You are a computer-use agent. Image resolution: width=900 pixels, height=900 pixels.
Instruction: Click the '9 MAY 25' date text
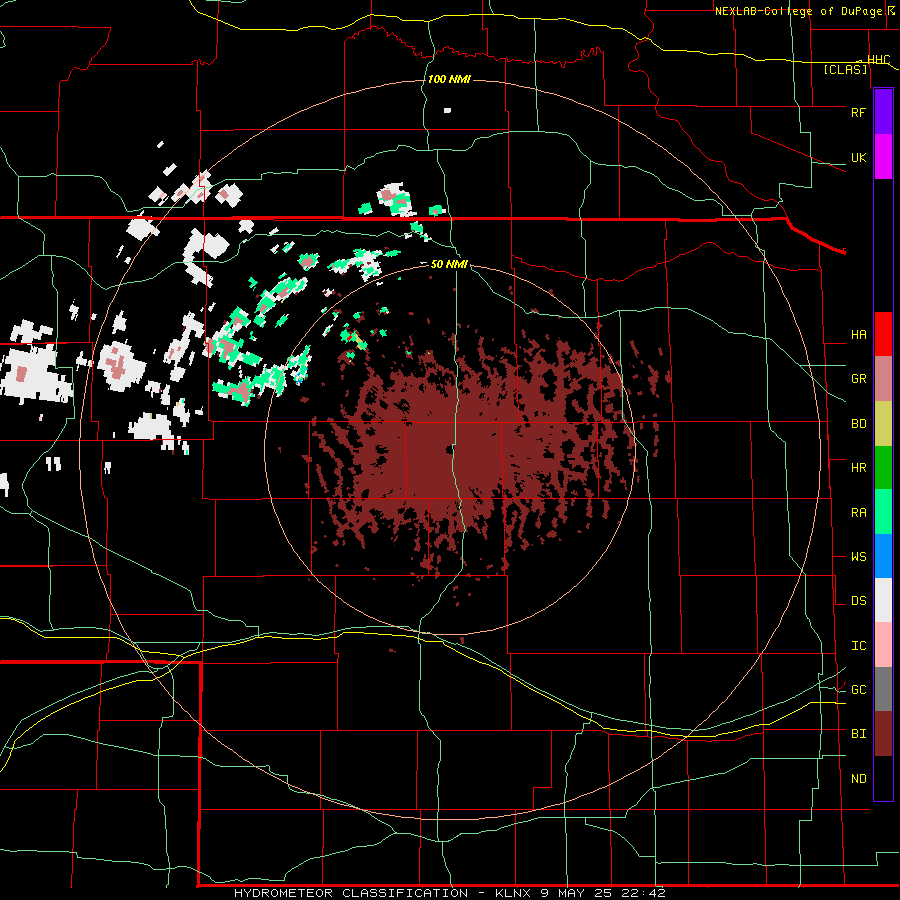coord(576,893)
